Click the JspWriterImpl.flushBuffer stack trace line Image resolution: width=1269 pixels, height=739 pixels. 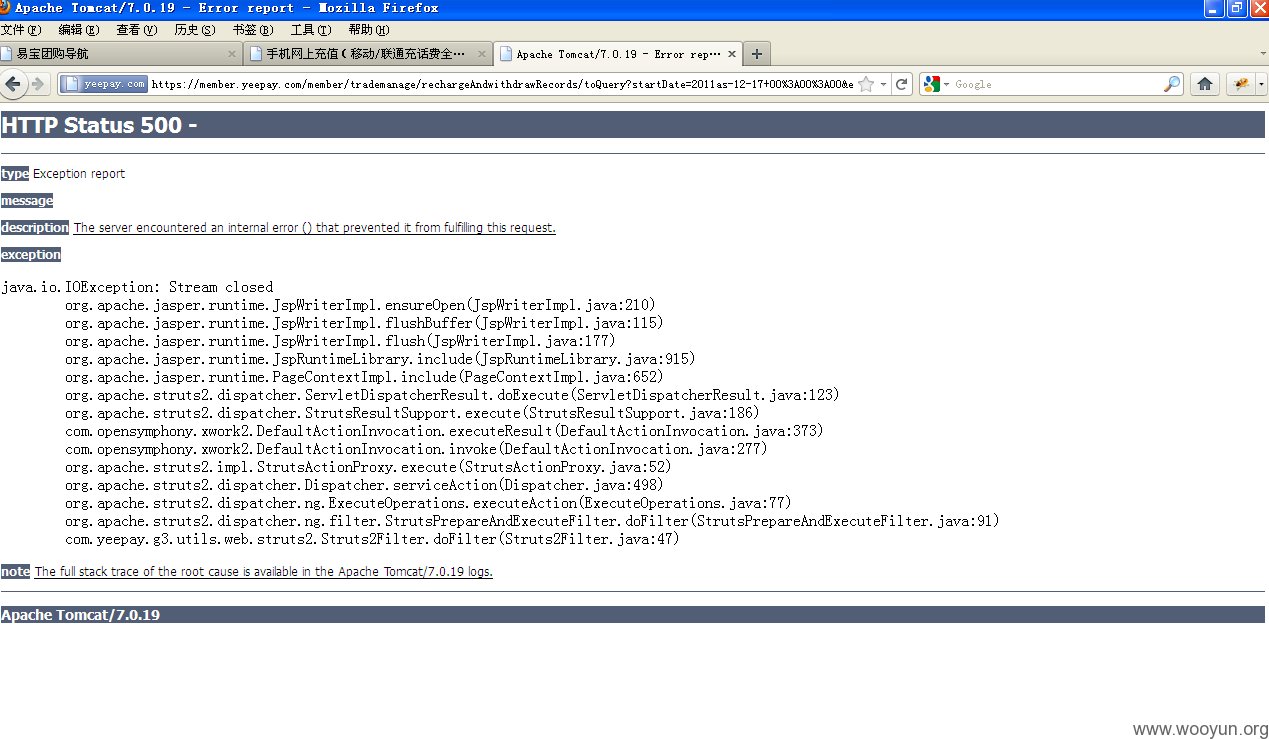pos(364,323)
